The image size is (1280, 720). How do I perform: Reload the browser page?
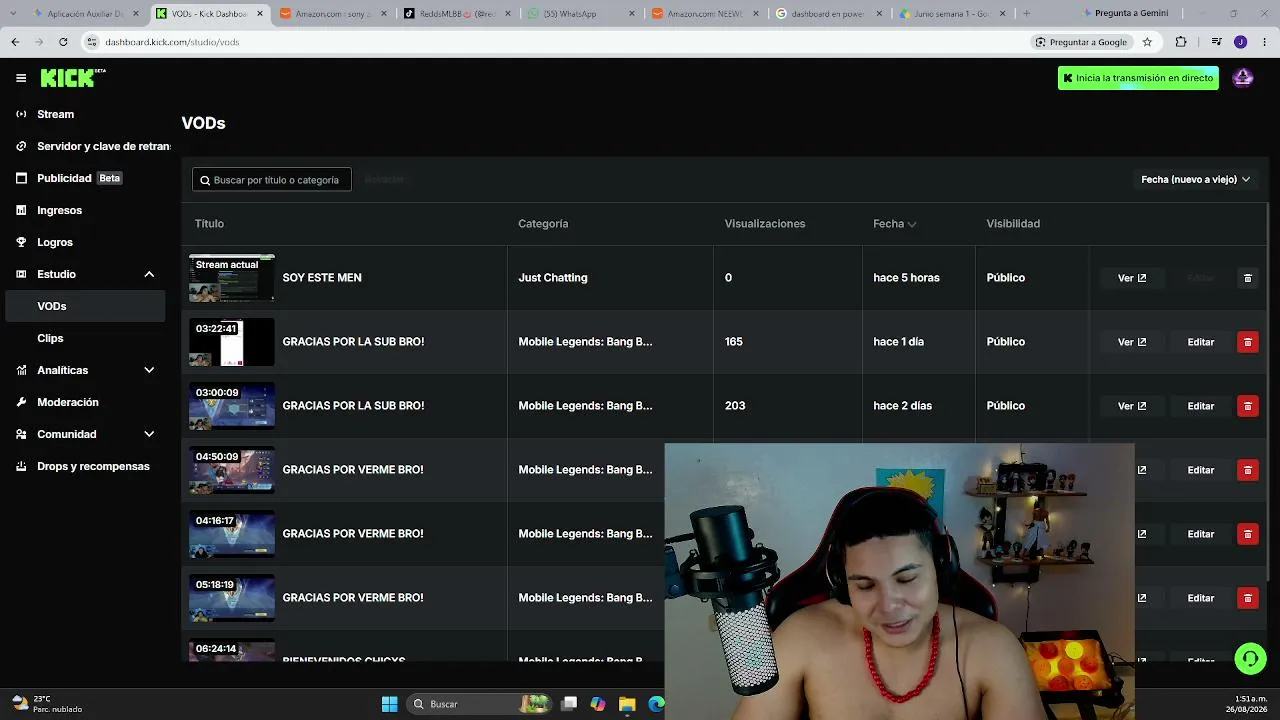63,42
